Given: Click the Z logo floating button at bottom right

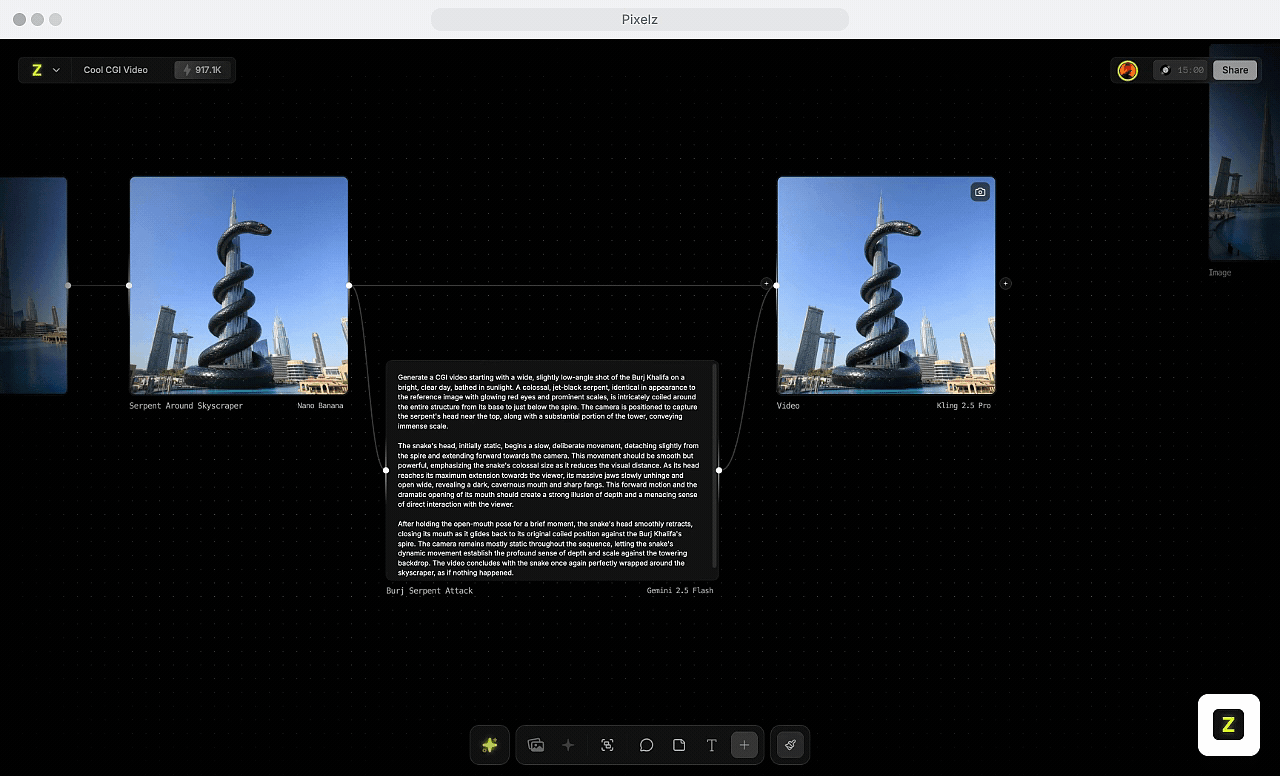Looking at the screenshot, I should [x=1228, y=725].
